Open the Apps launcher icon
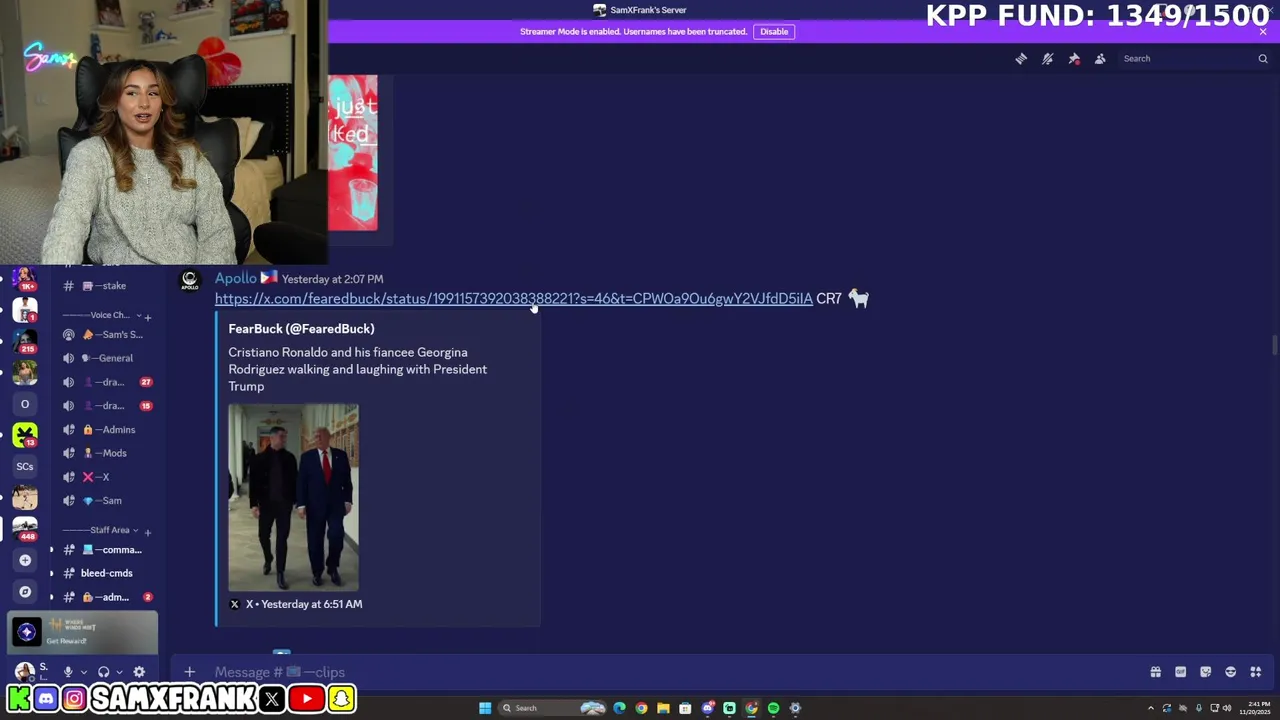Image resolution: width=1280 pixels, height=720 pixels. [1255, 672]
